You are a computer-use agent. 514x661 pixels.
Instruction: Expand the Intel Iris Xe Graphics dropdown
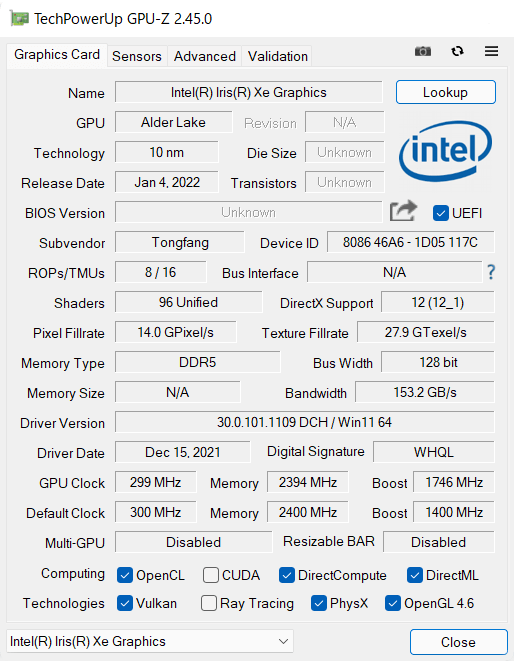(x=150, y=641)
